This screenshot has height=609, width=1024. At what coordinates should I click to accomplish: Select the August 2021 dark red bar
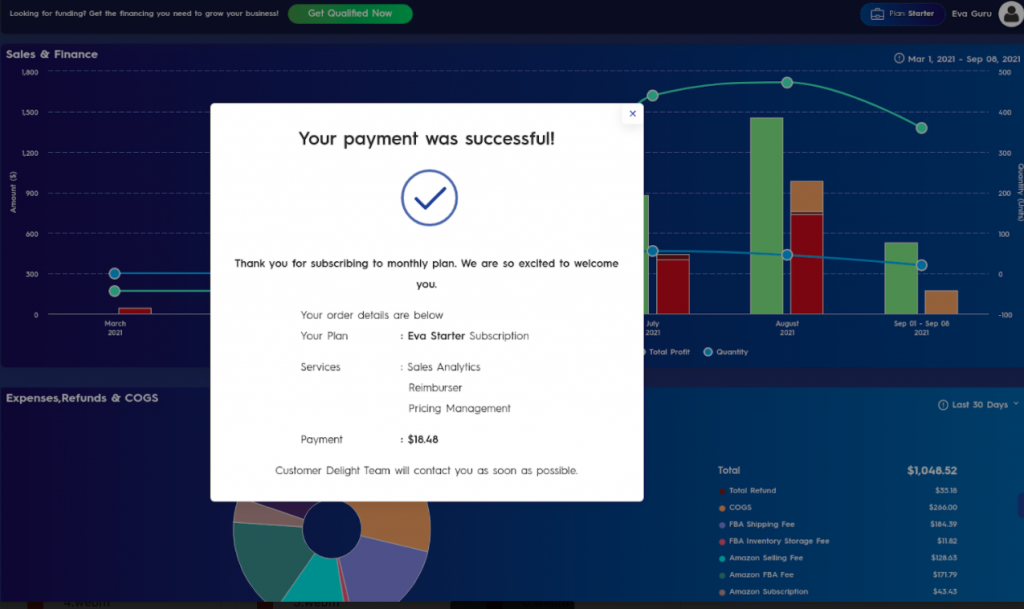pyautogui.click(x=807, y=264)
